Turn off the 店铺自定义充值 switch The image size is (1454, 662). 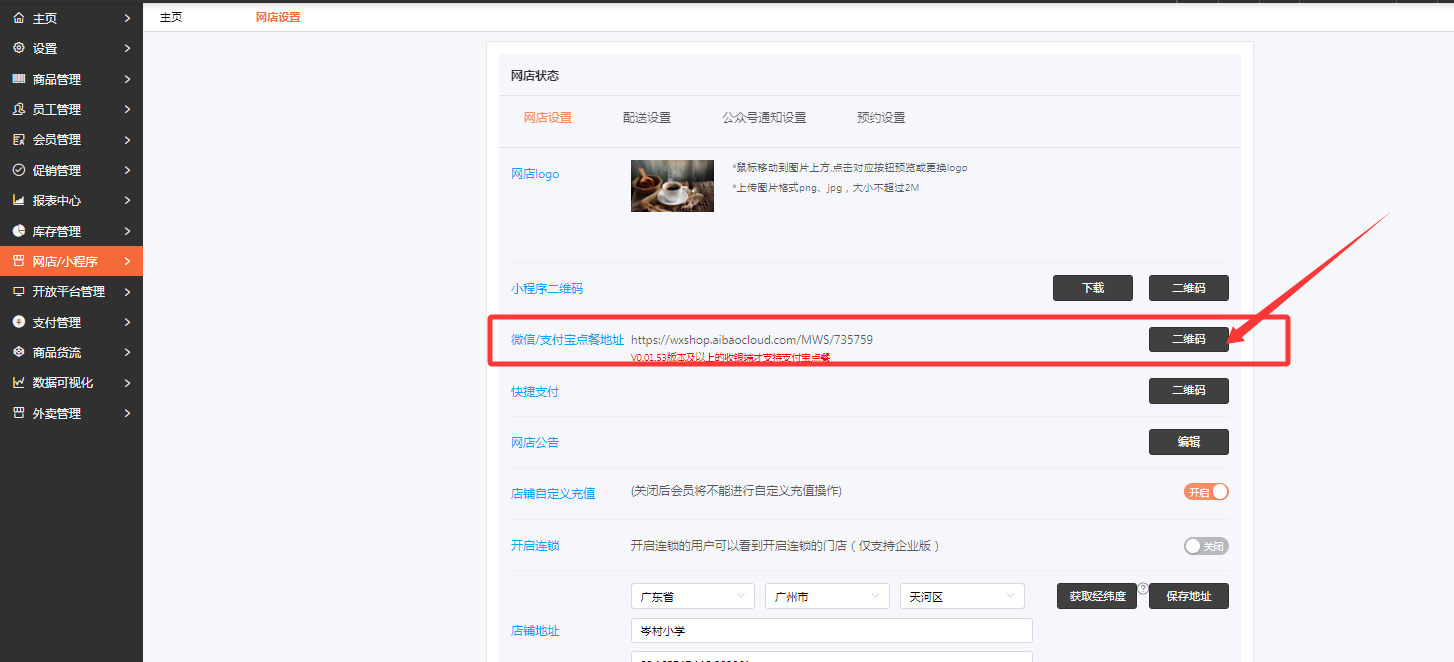click(1206, 492)
